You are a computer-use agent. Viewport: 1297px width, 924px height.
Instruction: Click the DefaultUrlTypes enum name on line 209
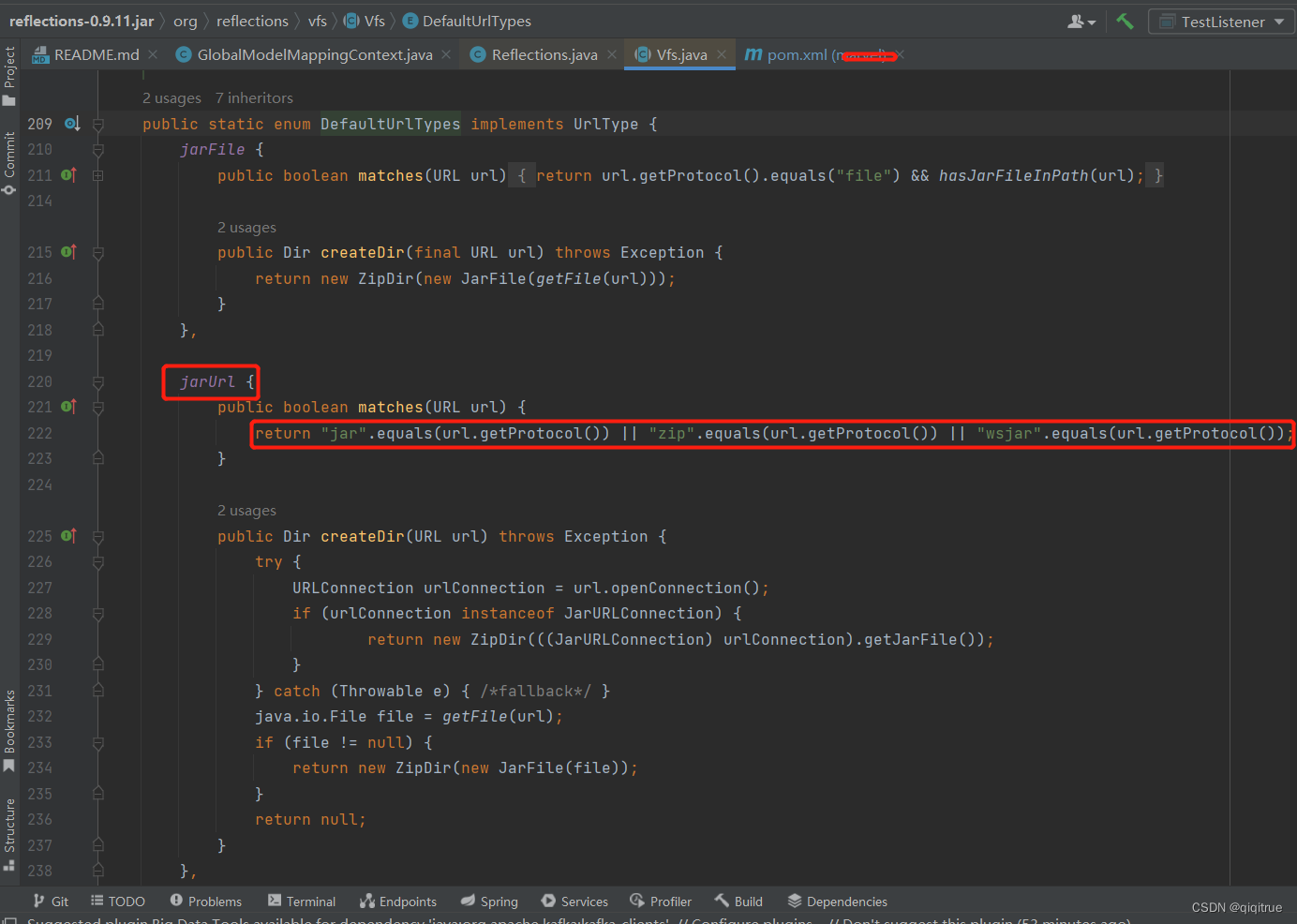391,124
